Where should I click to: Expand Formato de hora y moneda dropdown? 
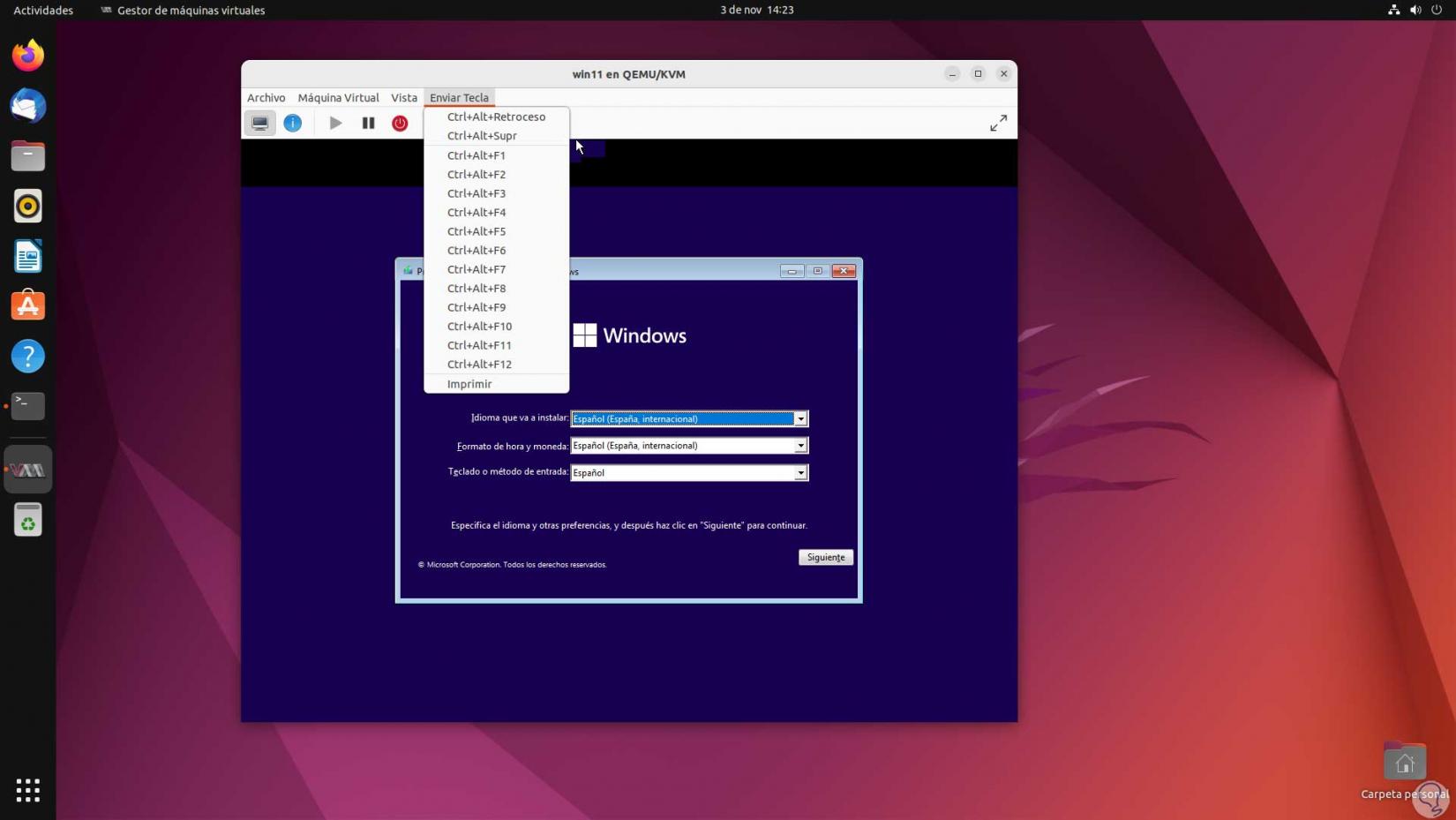(799, 446)
